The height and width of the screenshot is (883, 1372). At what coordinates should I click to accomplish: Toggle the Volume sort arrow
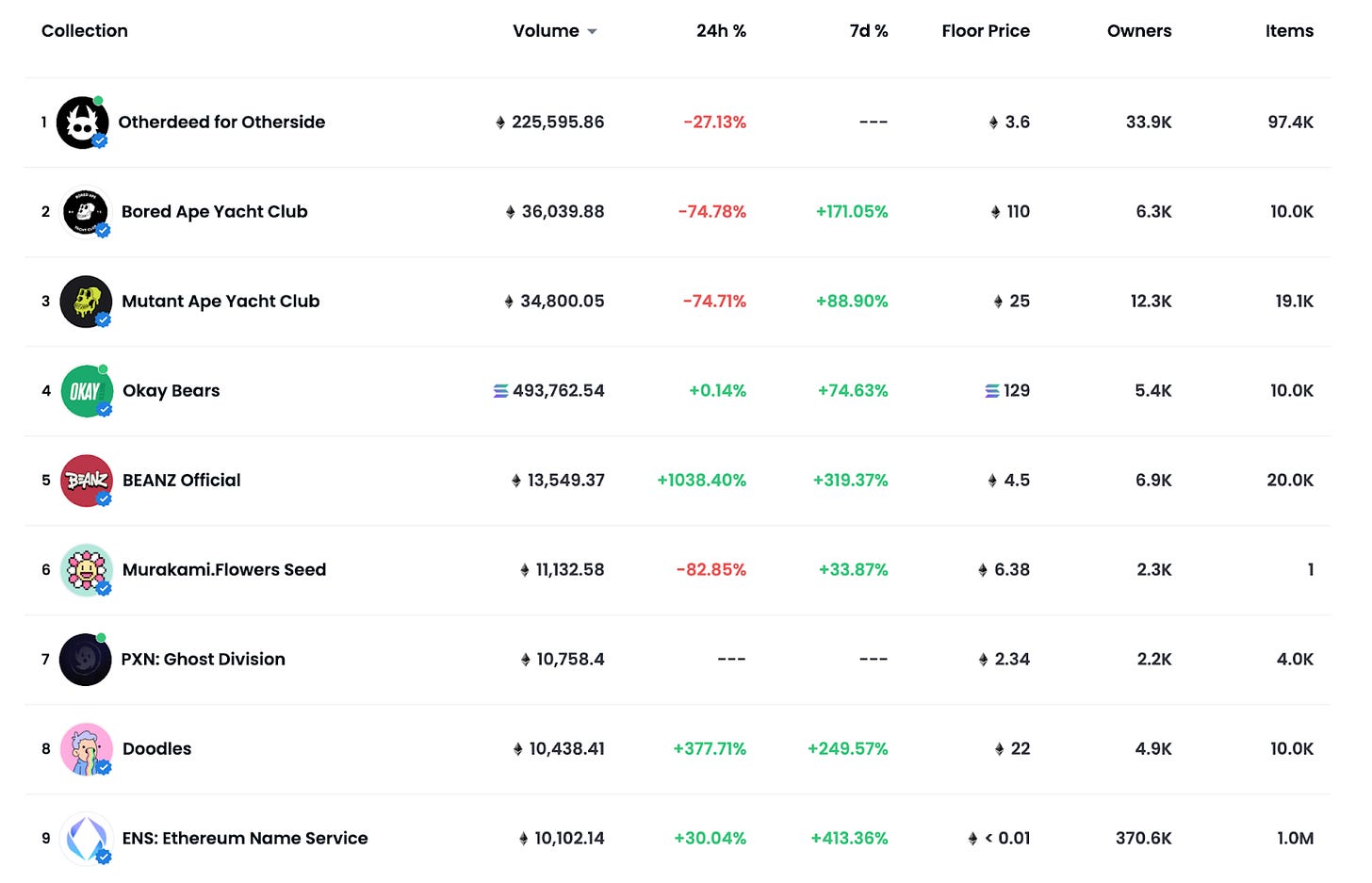[x=592, y=32]
